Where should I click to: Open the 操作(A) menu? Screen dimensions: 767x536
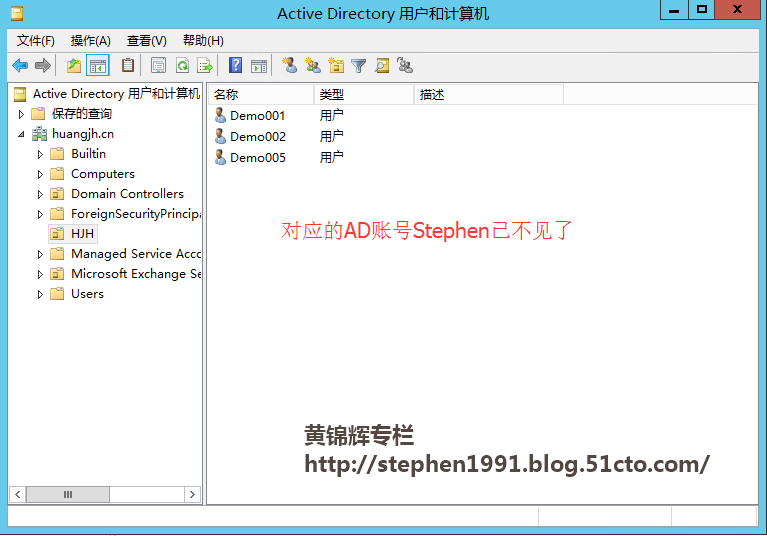[90, 41]
